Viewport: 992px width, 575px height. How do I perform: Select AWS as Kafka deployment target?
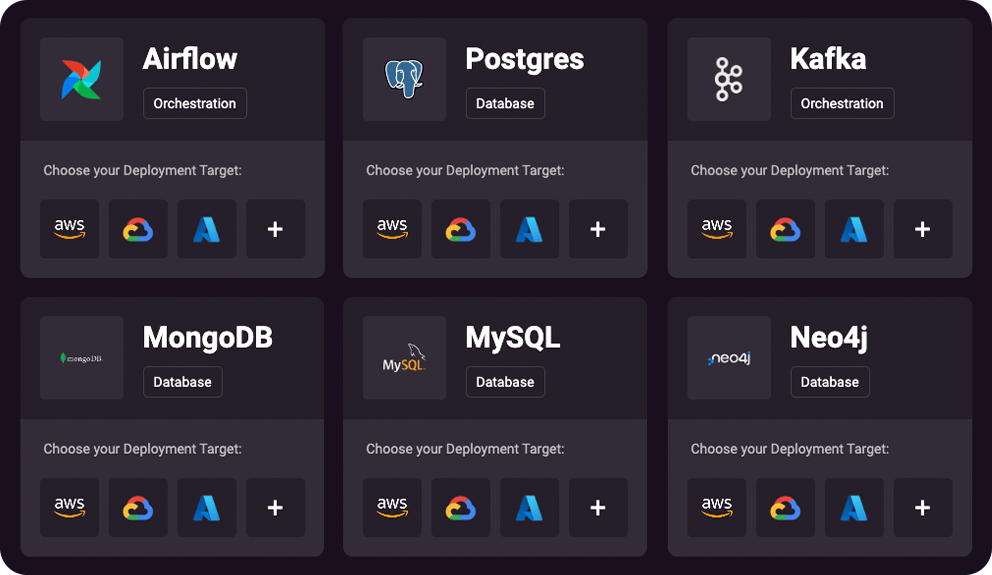(x=717, y=229)
